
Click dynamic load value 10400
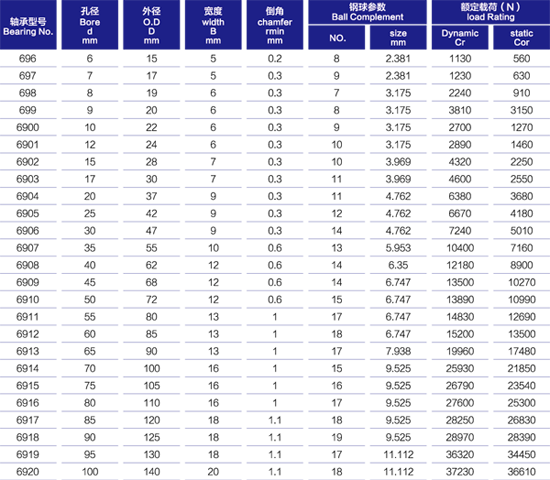(x=460, y=248)
